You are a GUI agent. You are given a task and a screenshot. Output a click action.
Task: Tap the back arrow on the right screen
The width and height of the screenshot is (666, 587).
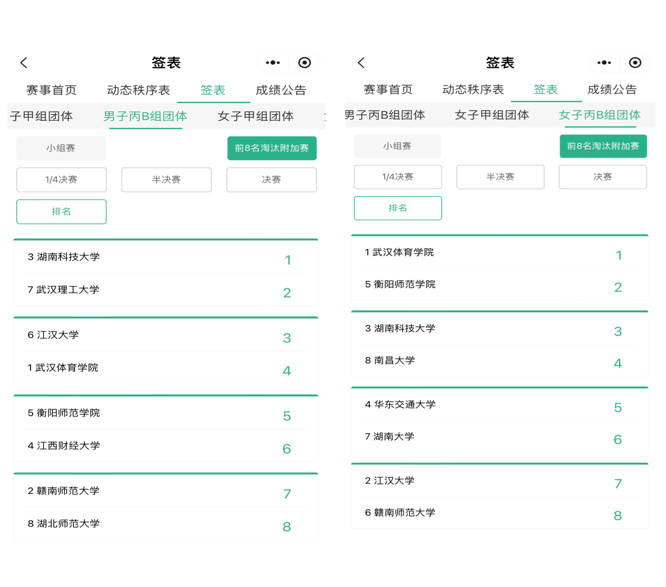361,63
